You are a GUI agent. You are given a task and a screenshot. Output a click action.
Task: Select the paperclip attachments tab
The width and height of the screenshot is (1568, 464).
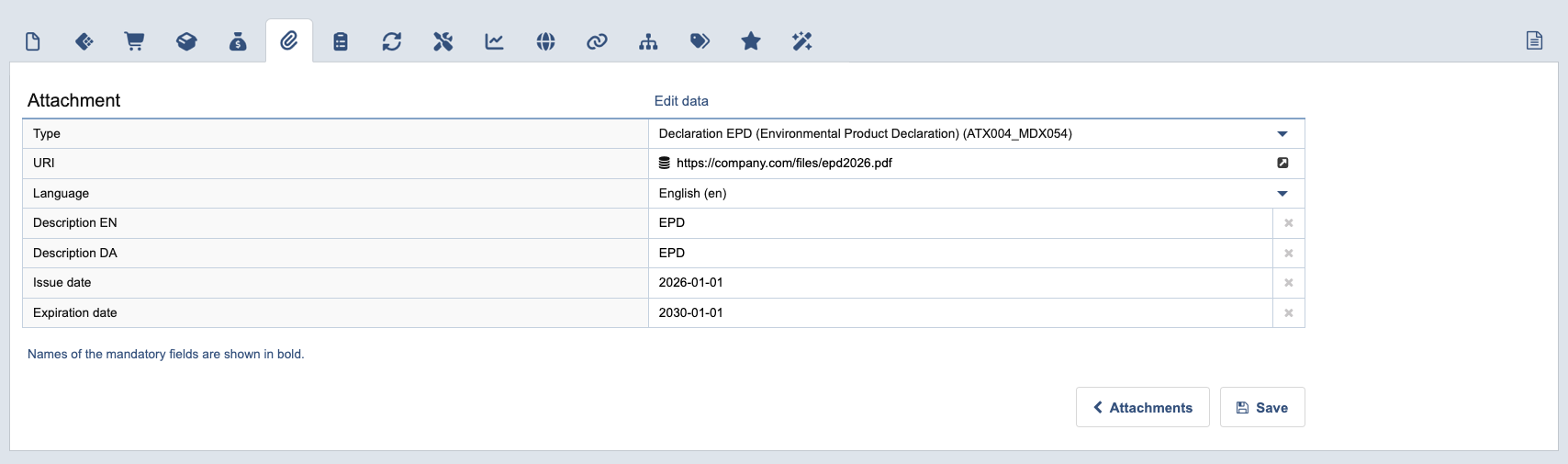pos(289,41)
